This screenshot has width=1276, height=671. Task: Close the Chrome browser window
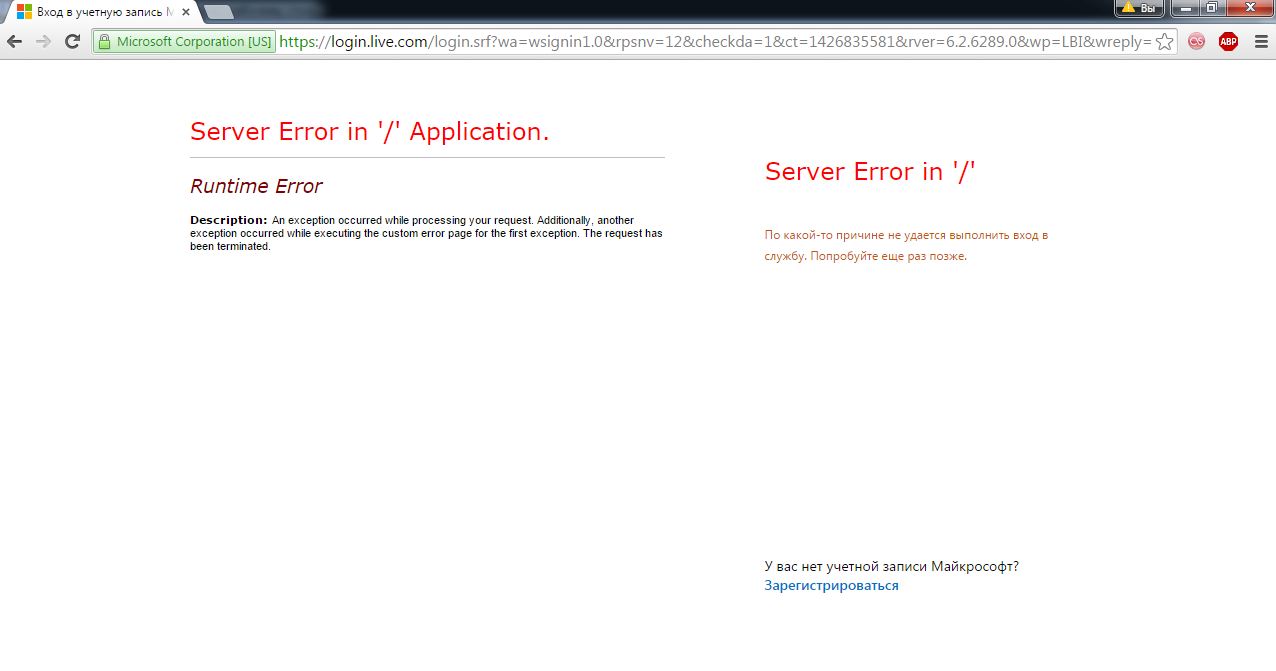point(1249,8)
